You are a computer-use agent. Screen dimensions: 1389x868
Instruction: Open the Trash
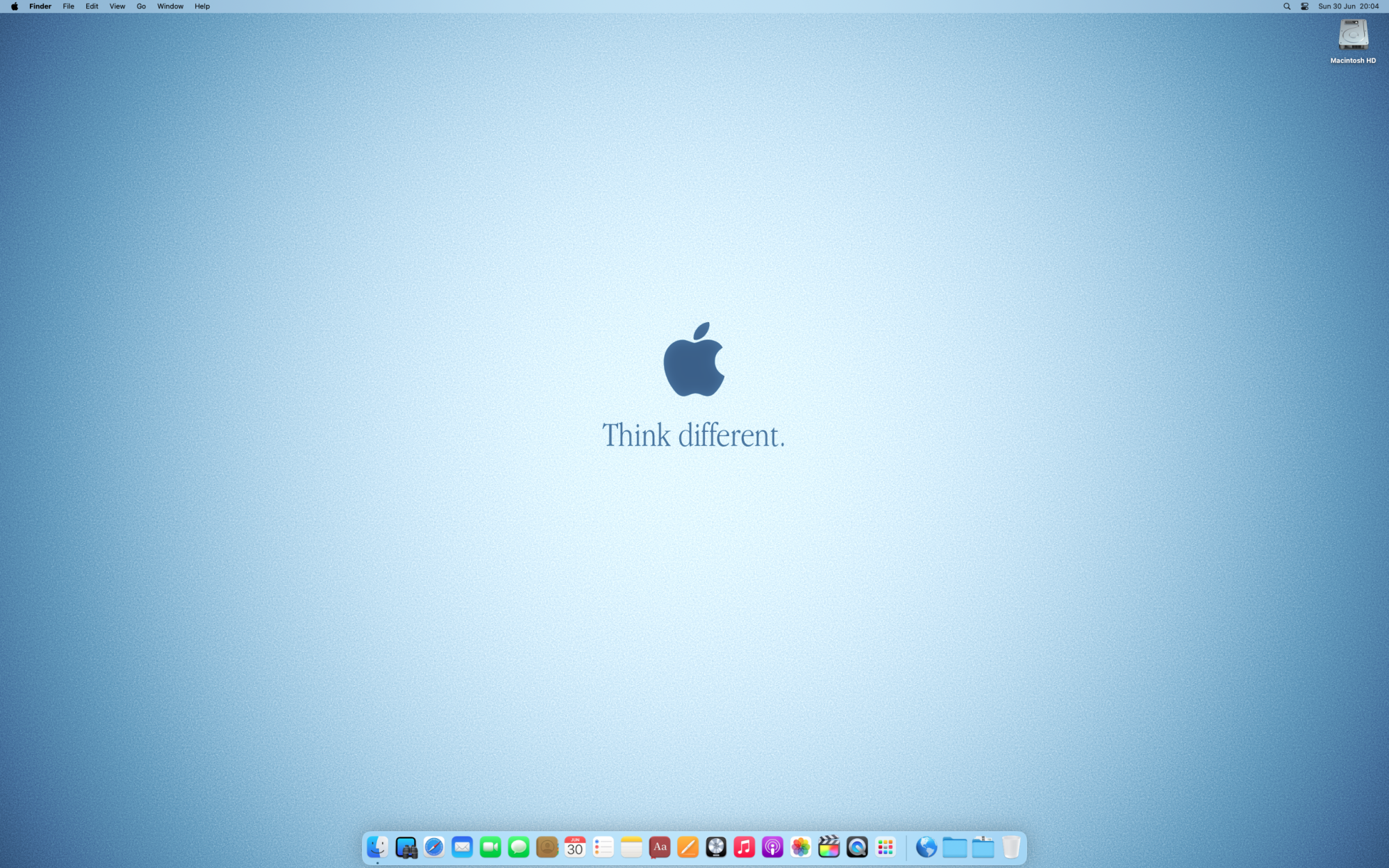(x=1011, y=847)
